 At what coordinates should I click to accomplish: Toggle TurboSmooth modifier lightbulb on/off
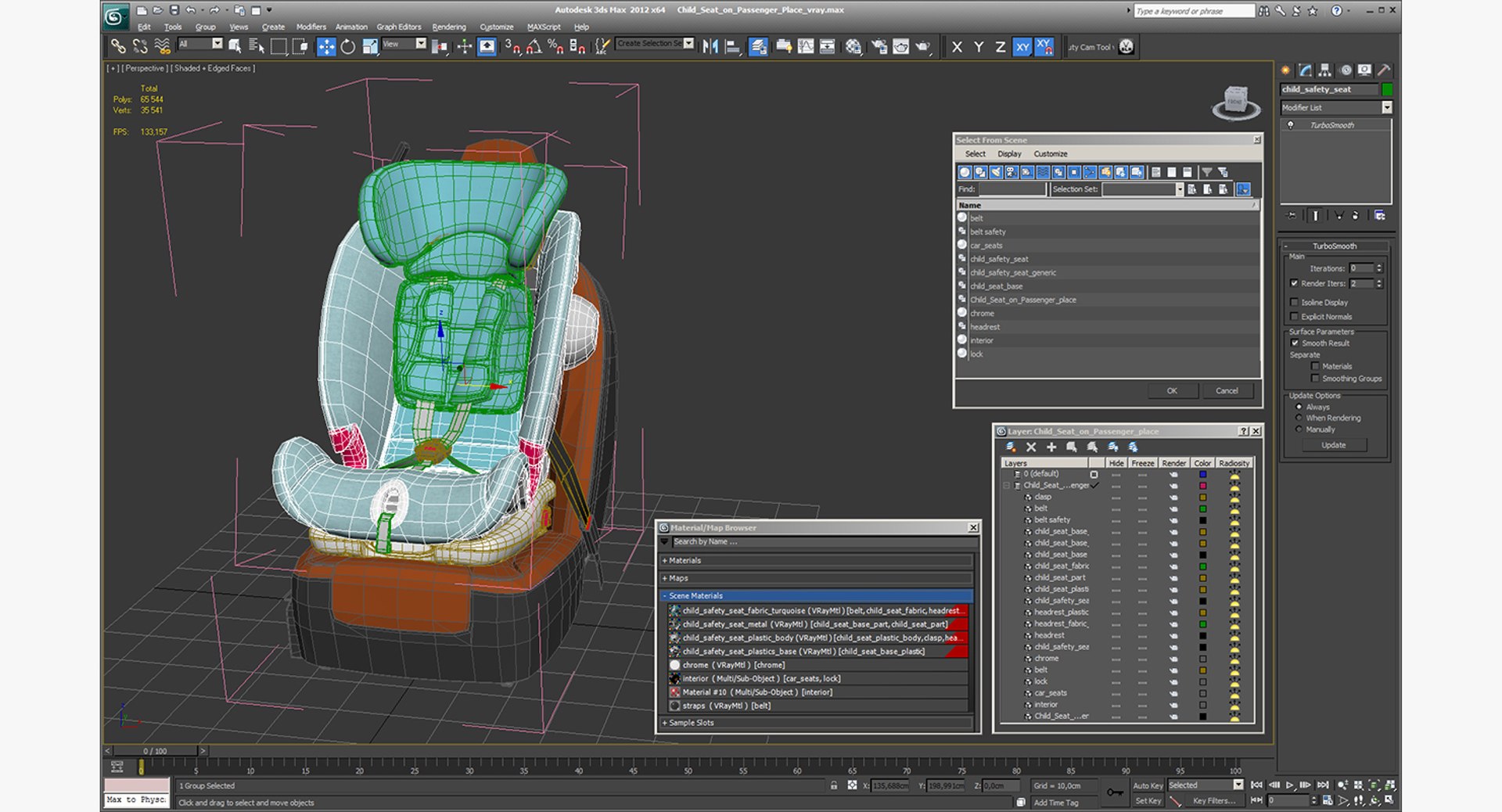click(x=1291, y=125)
